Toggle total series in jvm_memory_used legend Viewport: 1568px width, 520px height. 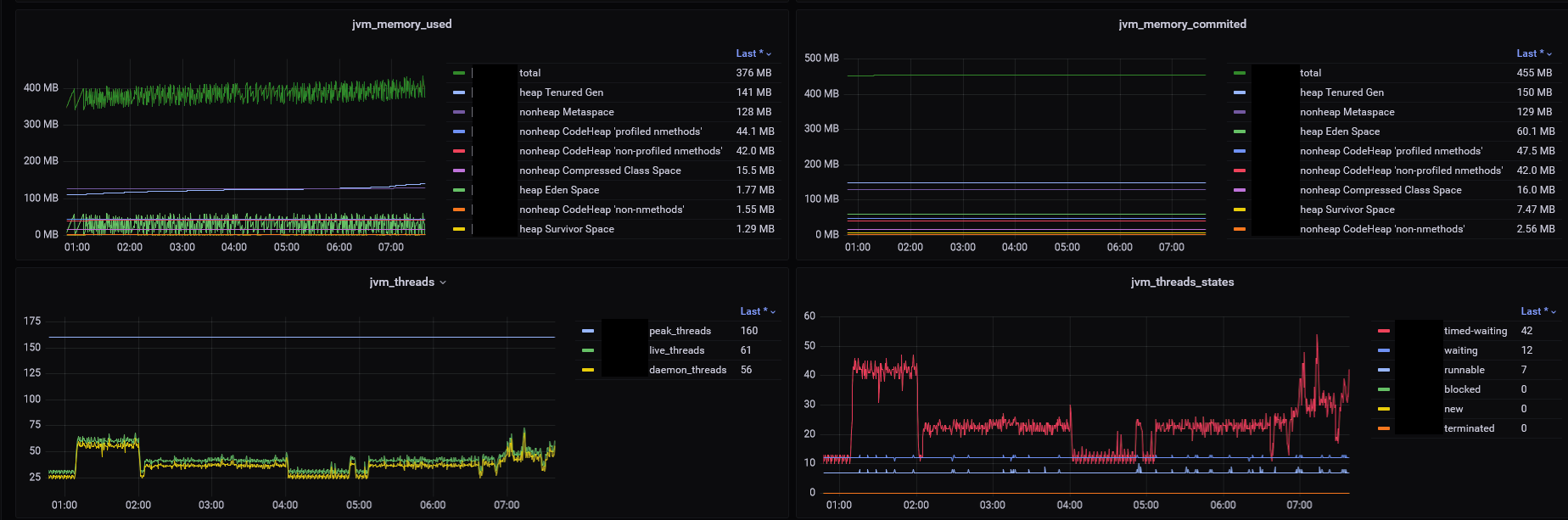click(x=530, y=73)
